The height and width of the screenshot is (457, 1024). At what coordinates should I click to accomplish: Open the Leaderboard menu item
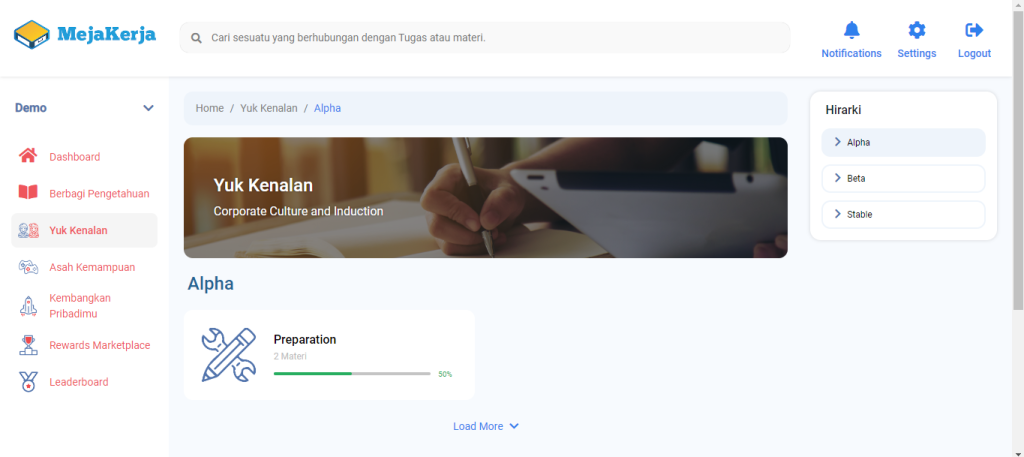point(84,382)
